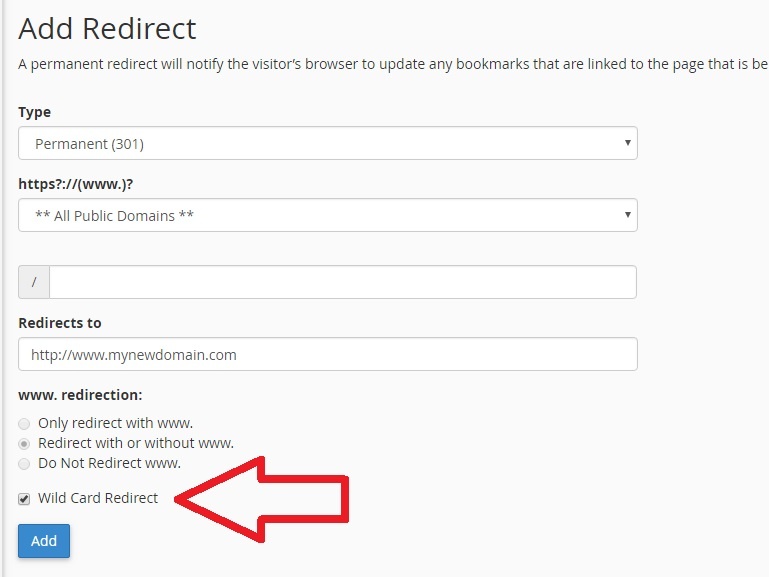Click the slash prefix box
Image resolution: width=769 pixels, height=577 pixels.
34,282
